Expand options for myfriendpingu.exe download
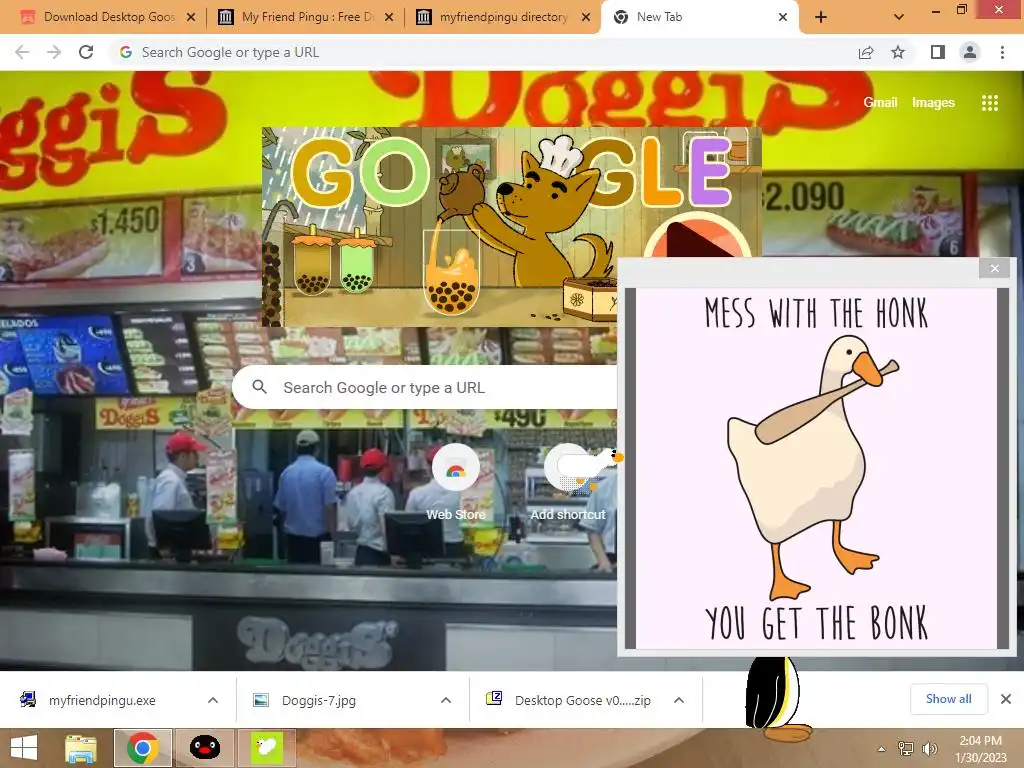Image resolution: width=1024 pixels, height=768 pixels. pos(213,700)
